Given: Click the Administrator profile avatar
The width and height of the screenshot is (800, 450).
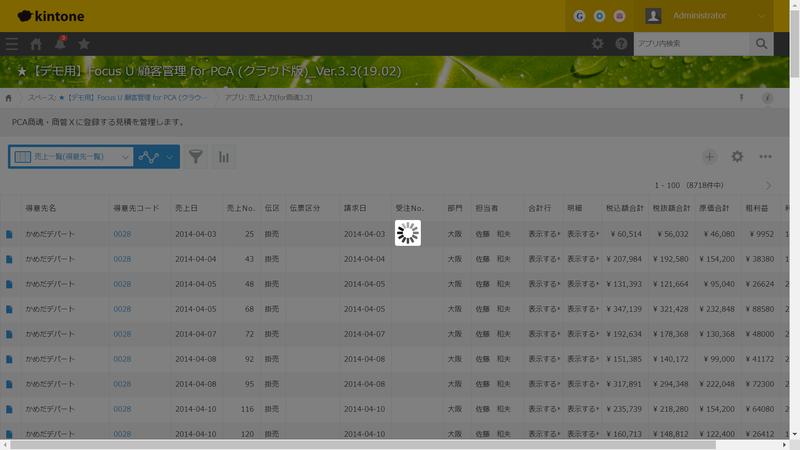Looking at the screenshot, I should [x=653, y=16].
